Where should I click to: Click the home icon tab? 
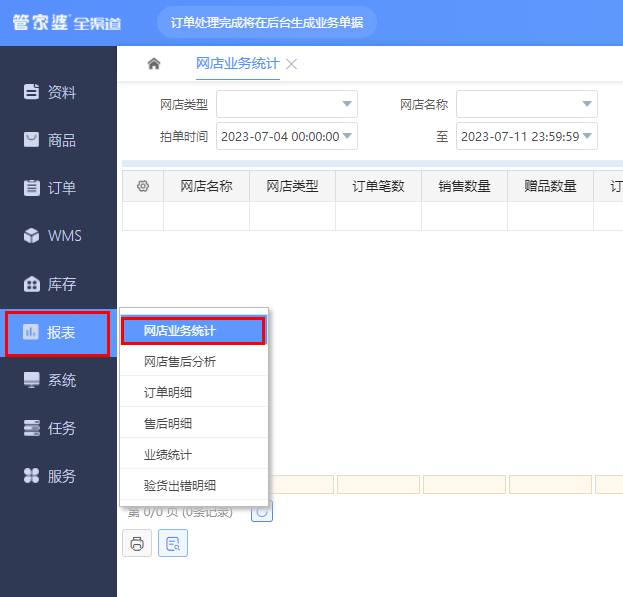pyautogui.click(x=154, y=64)
